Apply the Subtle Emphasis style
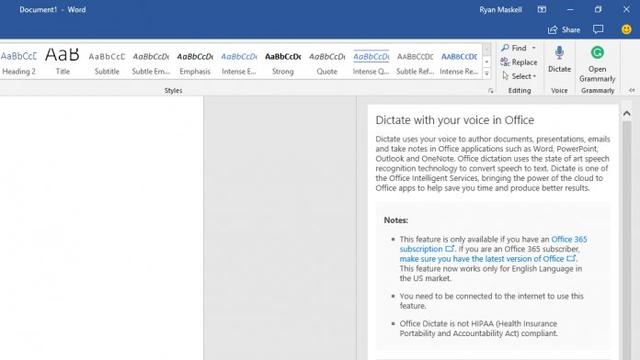Image resolution: width=640 pixels, height=360 pixels. tap(151, 62)
